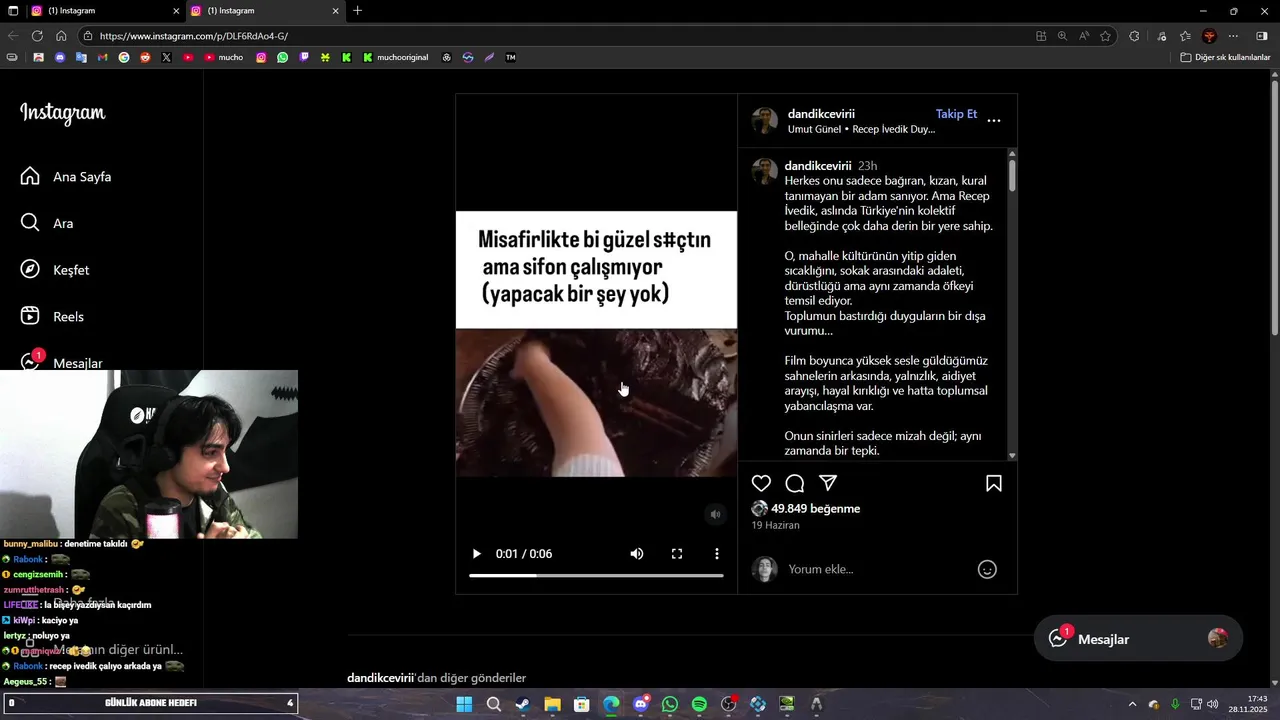Show hidden system tray icons
Screen dimensions: 1280x720
(x=1132, y=704)
